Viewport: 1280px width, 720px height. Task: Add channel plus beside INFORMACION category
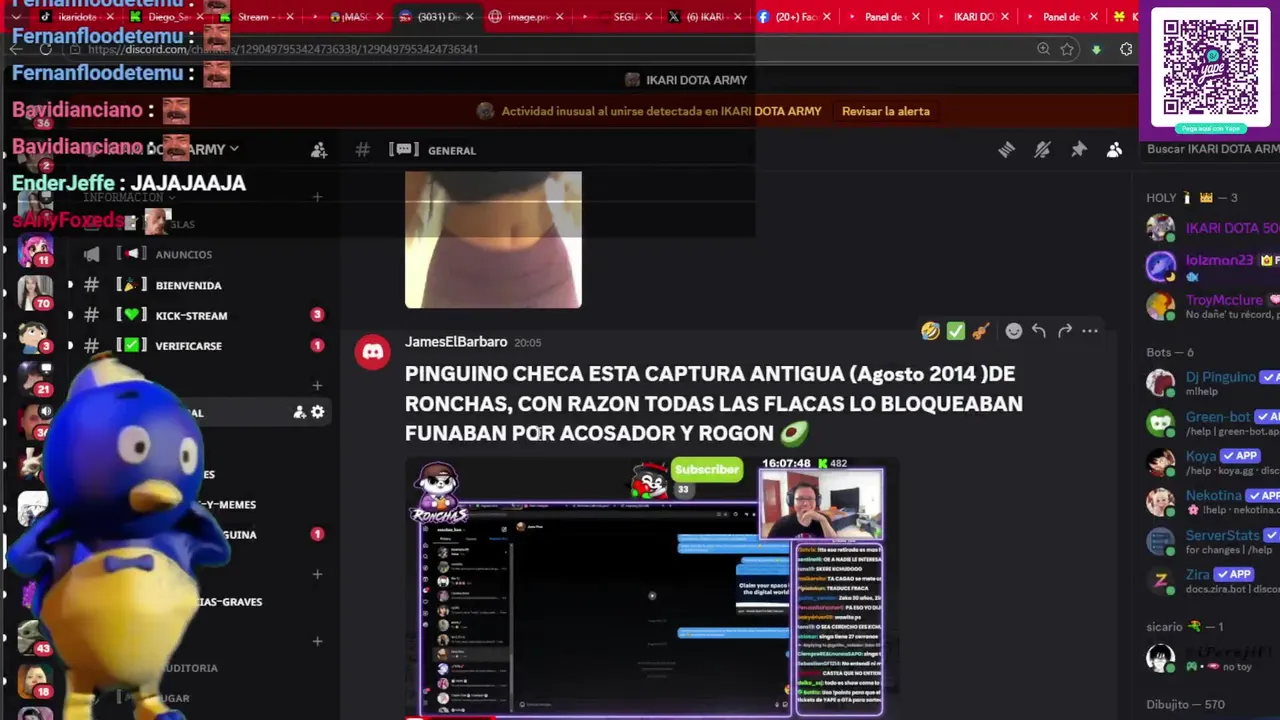pyautogui.click(x=317, y=197)
